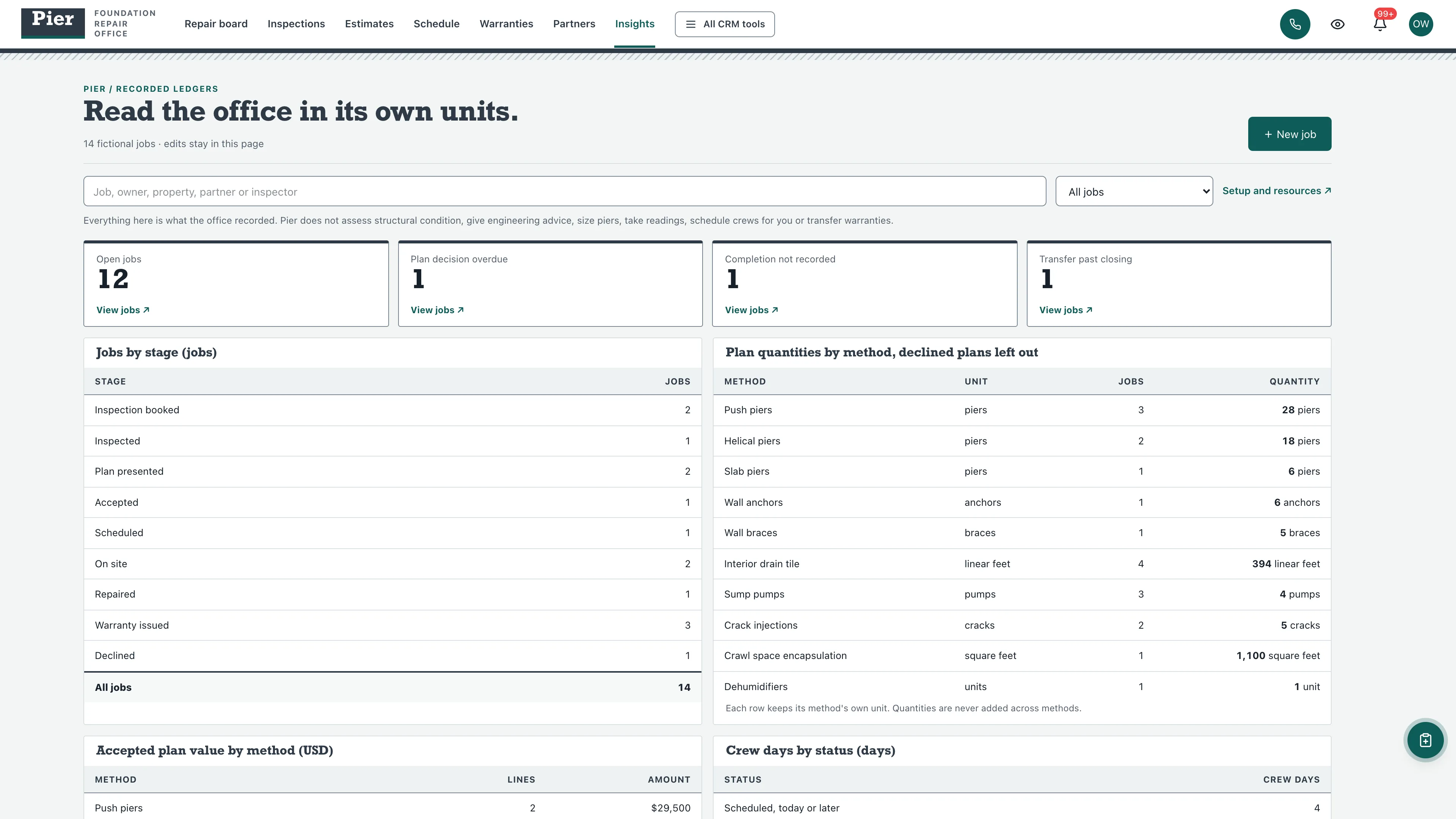1456x819 pixels.
Task: Click the Interior drain tile row
Action: click(x=1022, y=563)
